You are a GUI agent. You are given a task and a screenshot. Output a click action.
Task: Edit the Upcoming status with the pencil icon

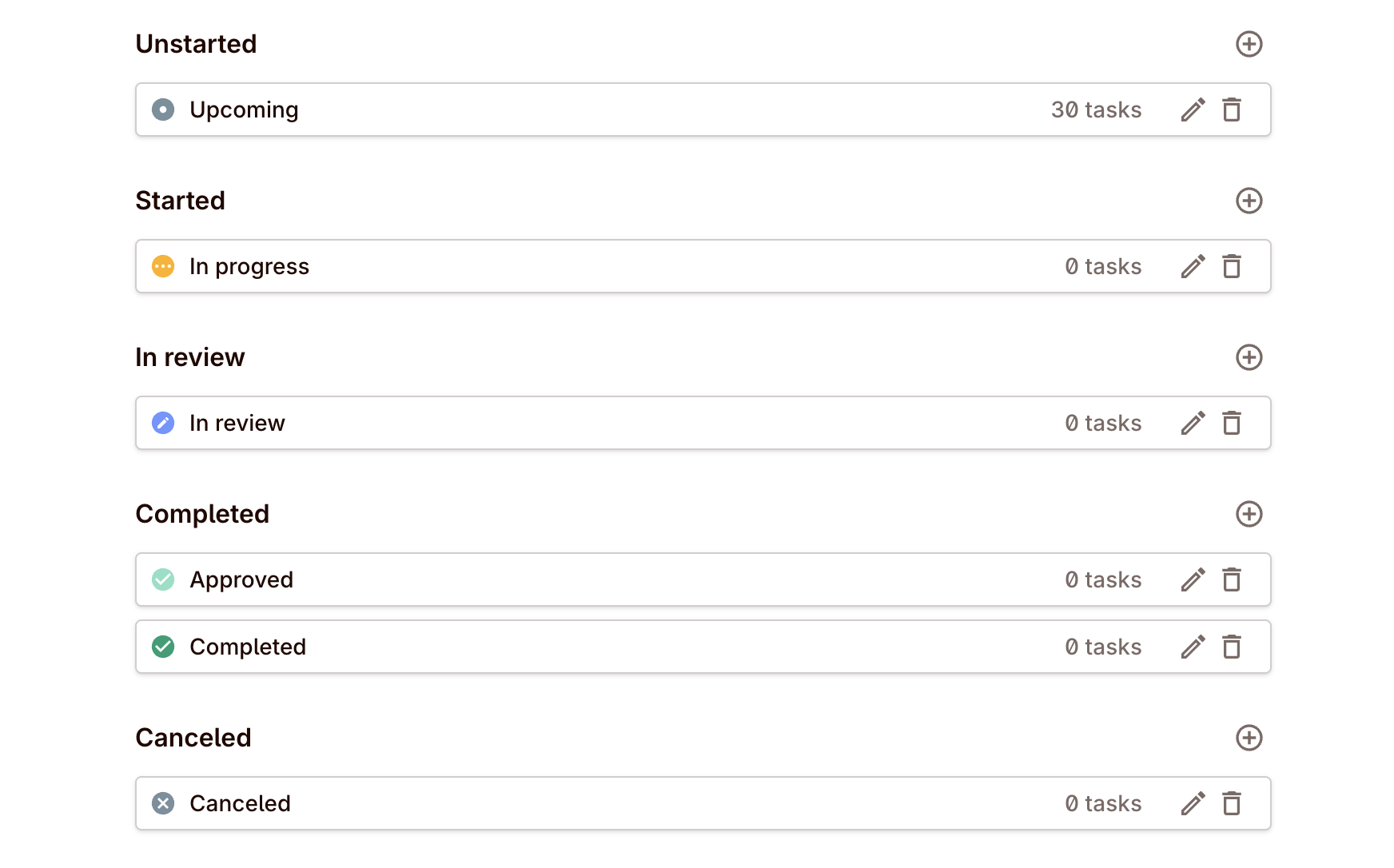click(x=1193, y=109)
